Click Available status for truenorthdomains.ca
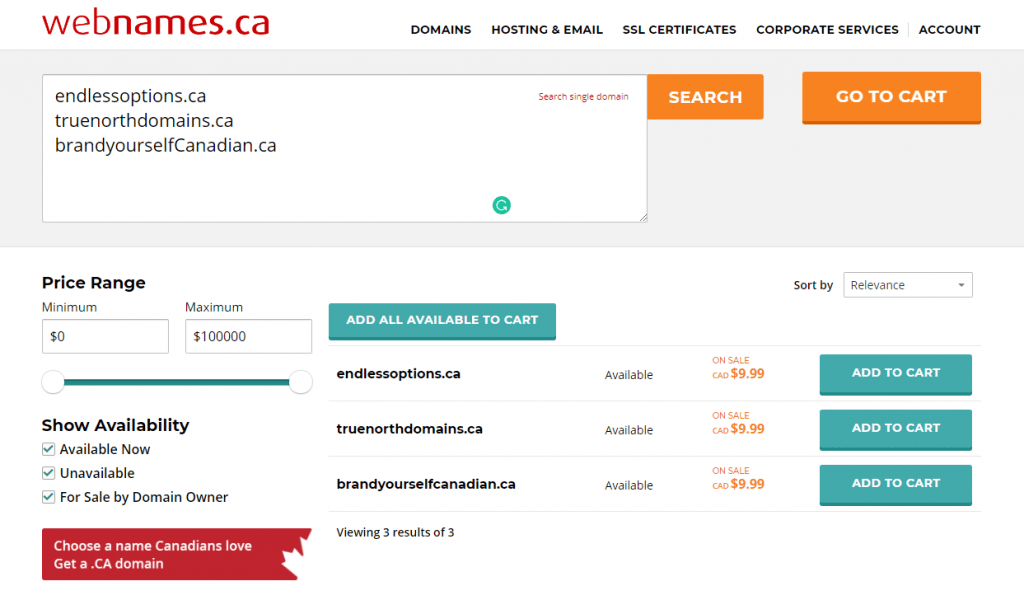 tap(629, 430)
